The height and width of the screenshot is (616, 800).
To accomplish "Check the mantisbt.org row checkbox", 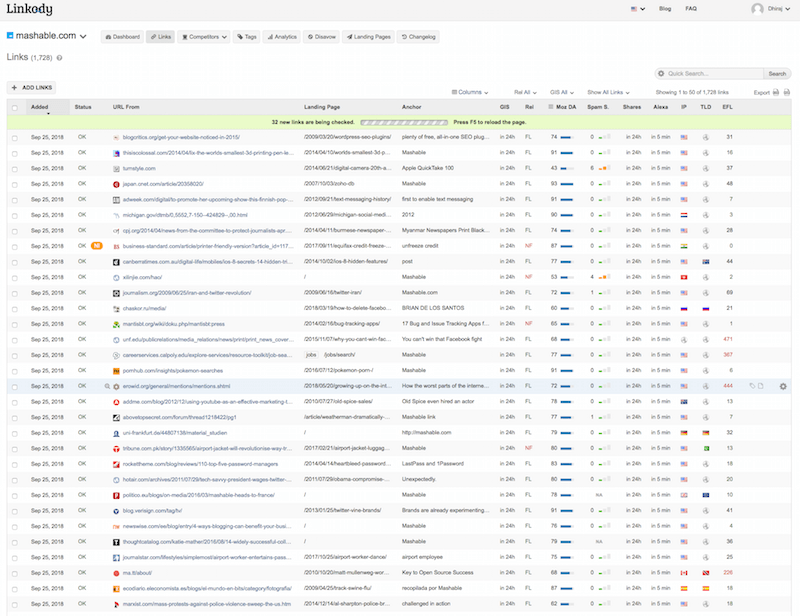I will click(15, 325).
